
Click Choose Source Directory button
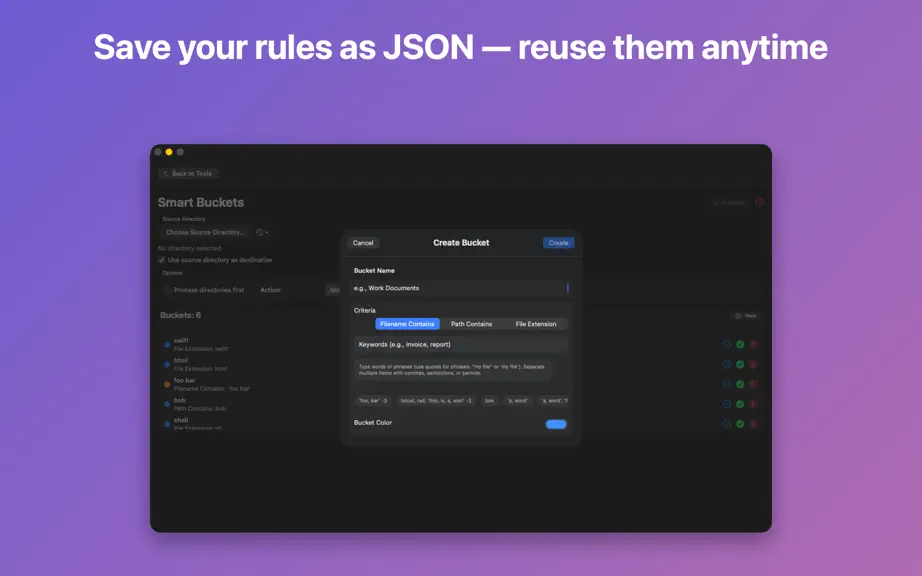pyautogui.click(x=205, y=232)
